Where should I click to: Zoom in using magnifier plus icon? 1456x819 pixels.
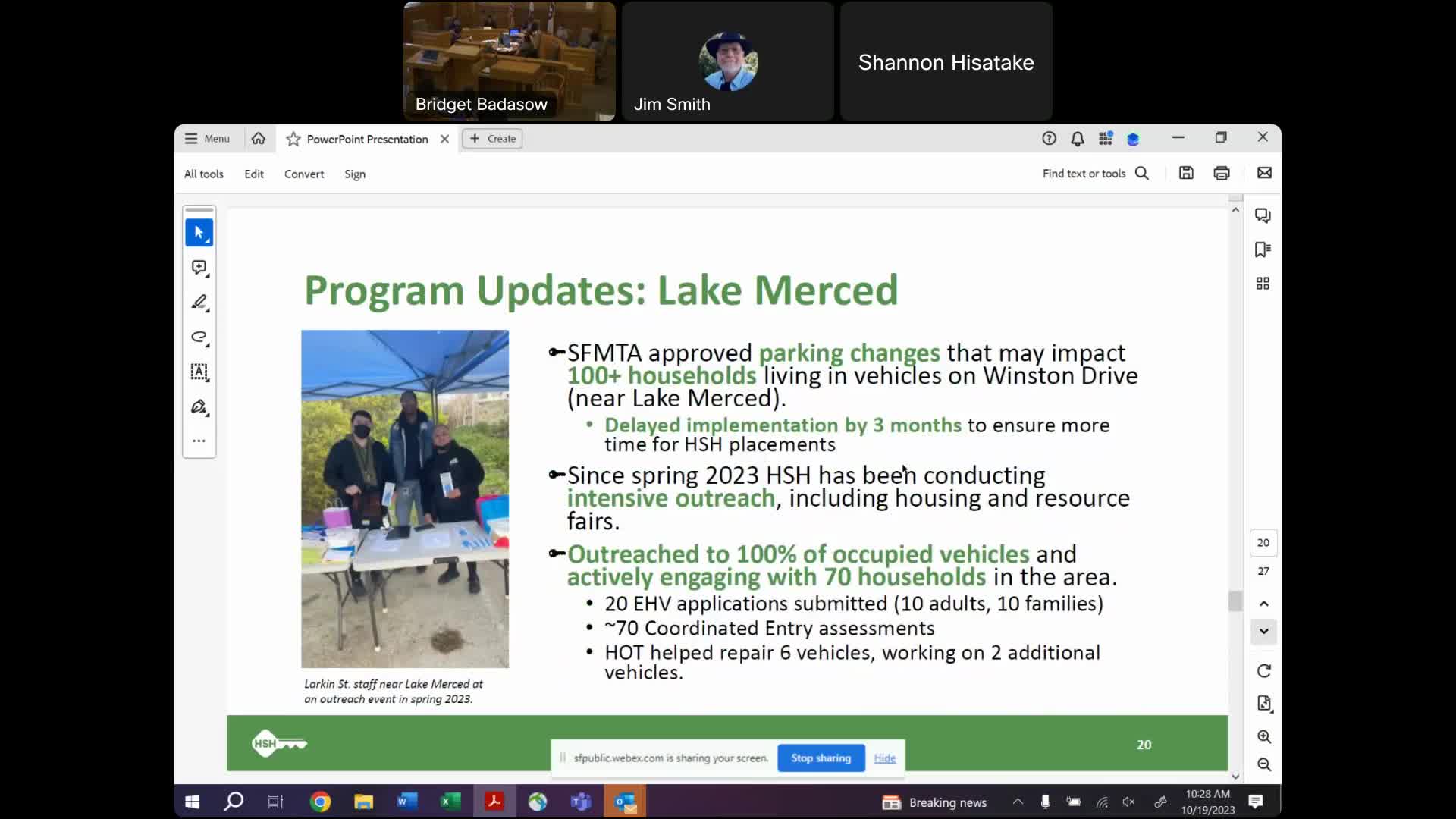point(1263,736)
